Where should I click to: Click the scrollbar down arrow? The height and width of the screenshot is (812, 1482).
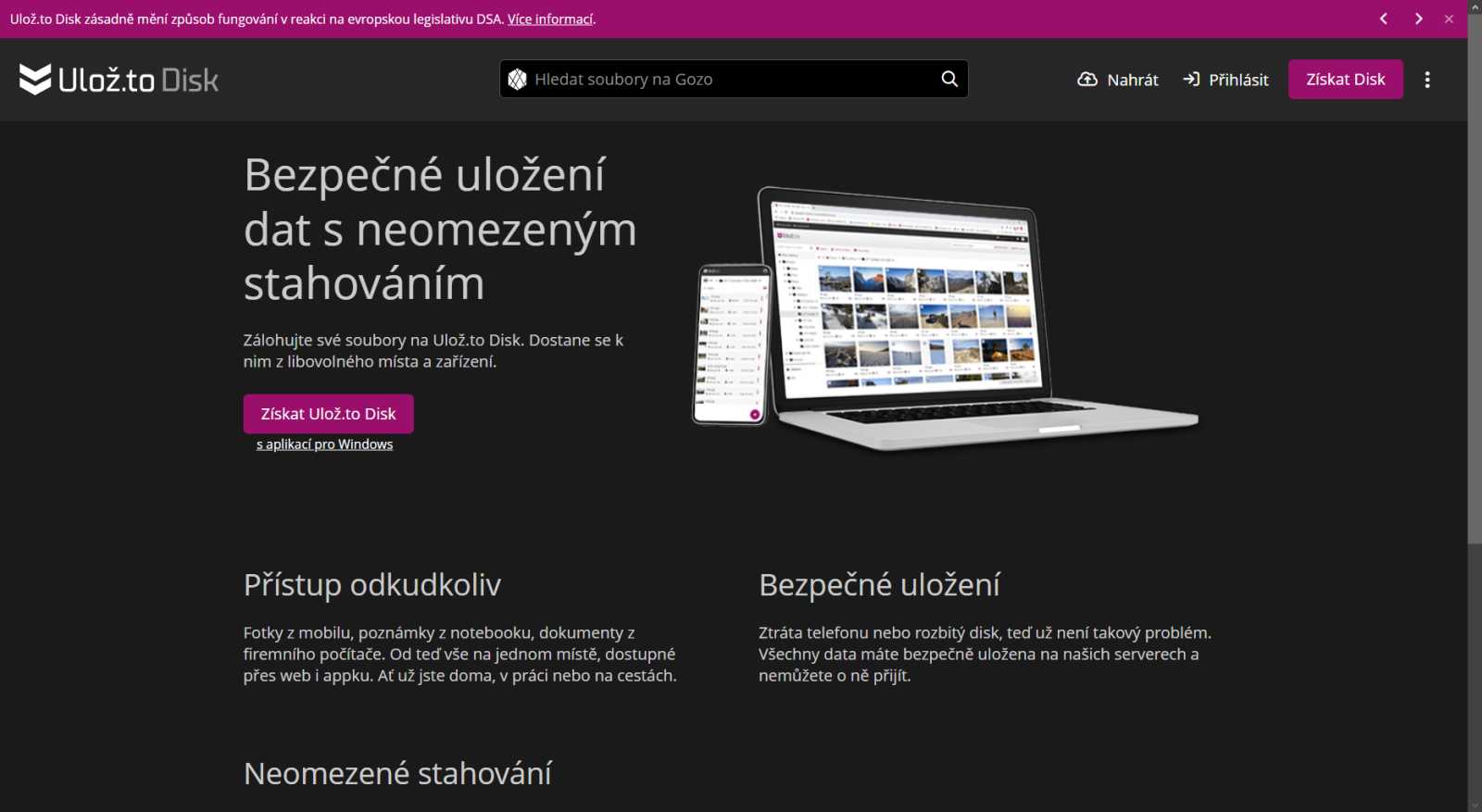click(1475, 805)
